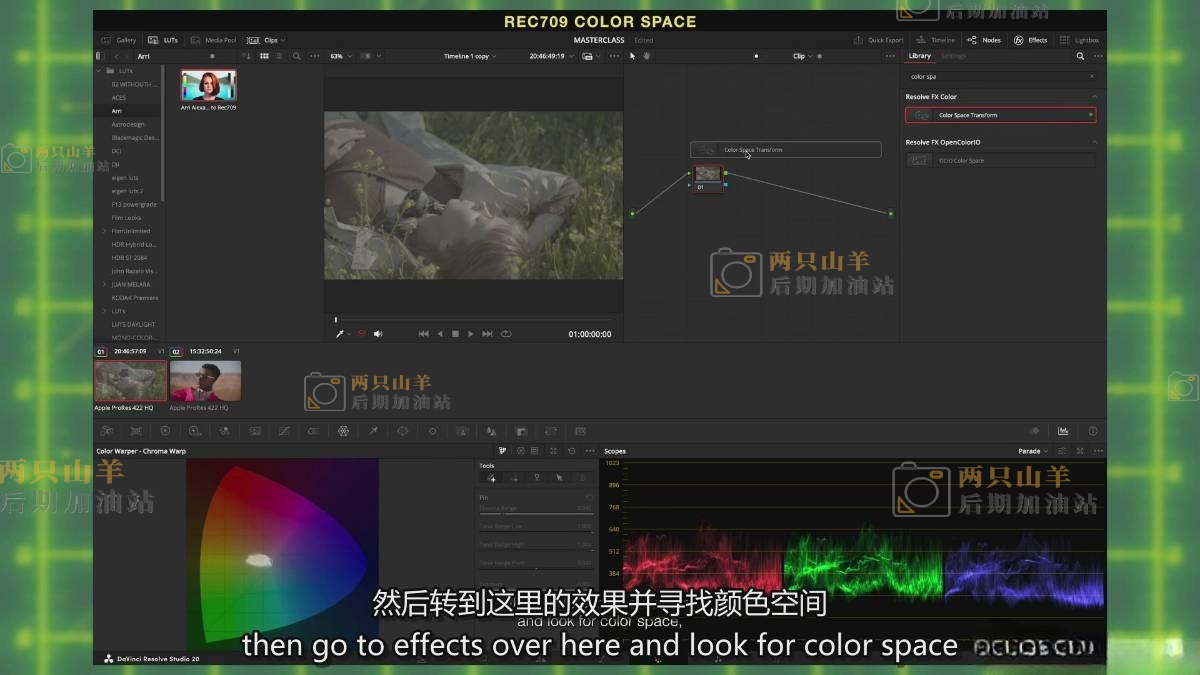The height and width of the screenshot is (675, 1200).
Task: Open the Lightbox view
Action: point(1080,40)
